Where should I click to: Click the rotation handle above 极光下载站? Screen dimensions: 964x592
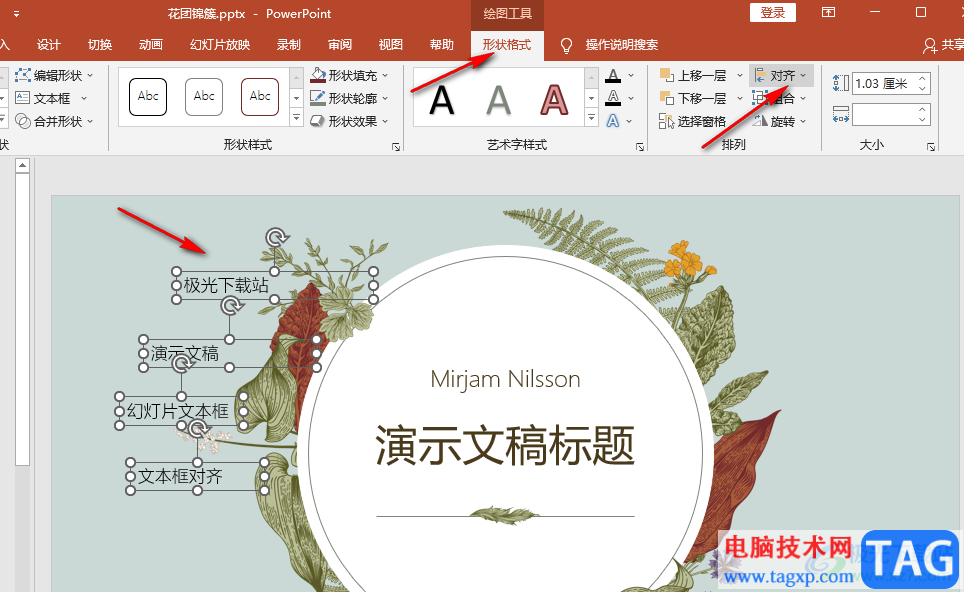click(275, 237)
